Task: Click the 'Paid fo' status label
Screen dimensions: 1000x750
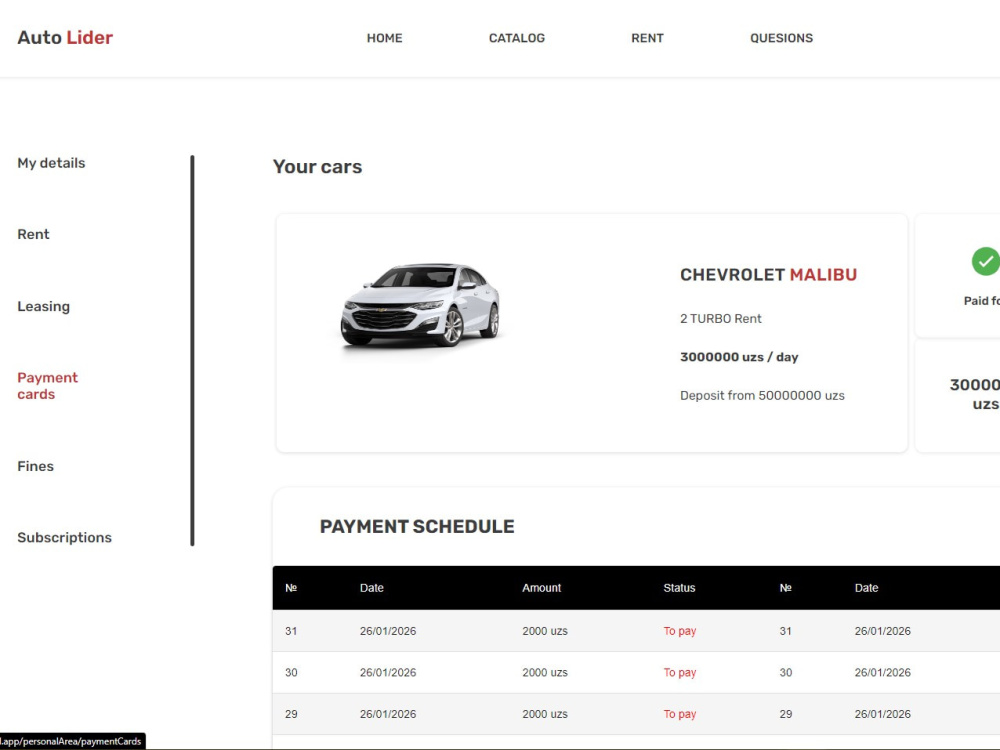Action: click(x=982, y=301)
